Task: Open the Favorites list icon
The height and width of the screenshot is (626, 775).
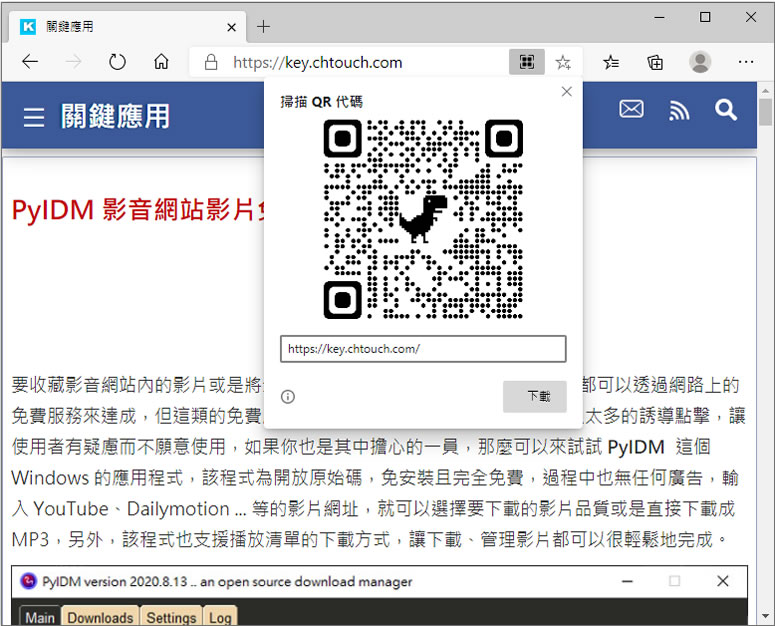Action: (x=611, y=62)
